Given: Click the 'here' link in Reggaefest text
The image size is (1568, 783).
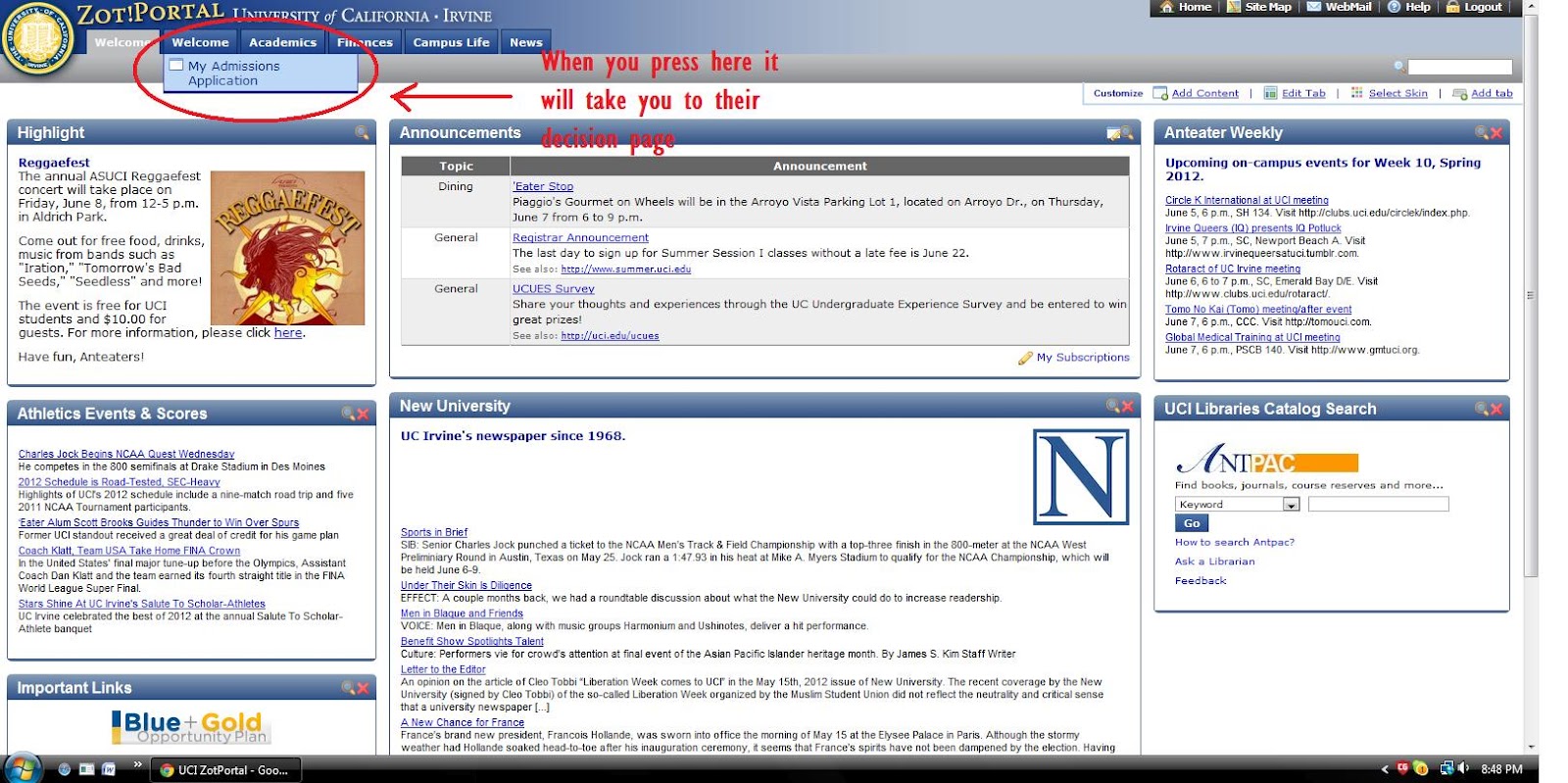Looking at the screenshot, I should coord(288,332).
